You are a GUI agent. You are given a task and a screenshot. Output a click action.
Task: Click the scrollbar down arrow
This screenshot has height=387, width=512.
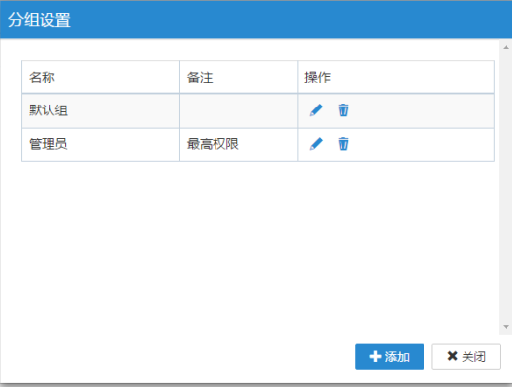point(506,327)
